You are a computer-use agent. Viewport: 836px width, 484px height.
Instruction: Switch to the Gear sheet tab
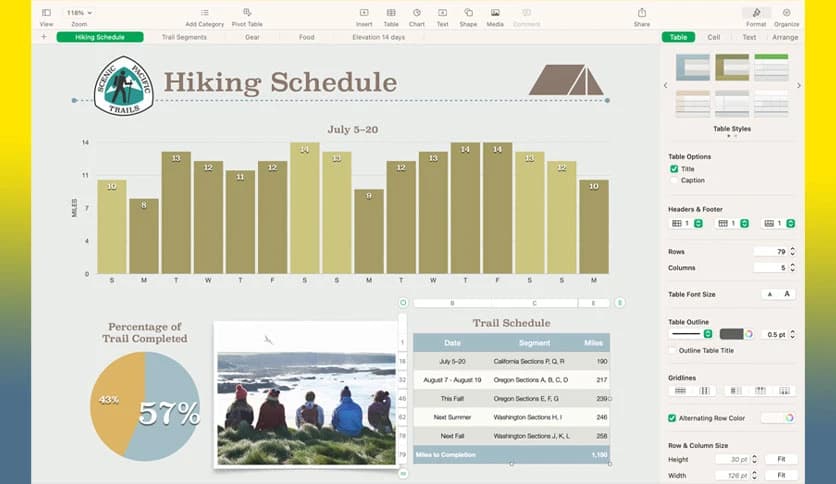pos(252,37)
